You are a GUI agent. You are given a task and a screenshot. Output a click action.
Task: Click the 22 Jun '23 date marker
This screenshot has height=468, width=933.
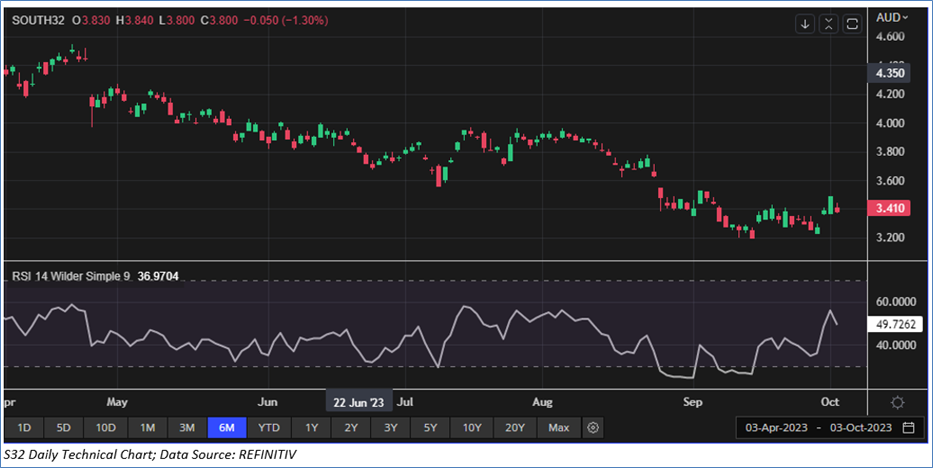[x=359, y=403]
